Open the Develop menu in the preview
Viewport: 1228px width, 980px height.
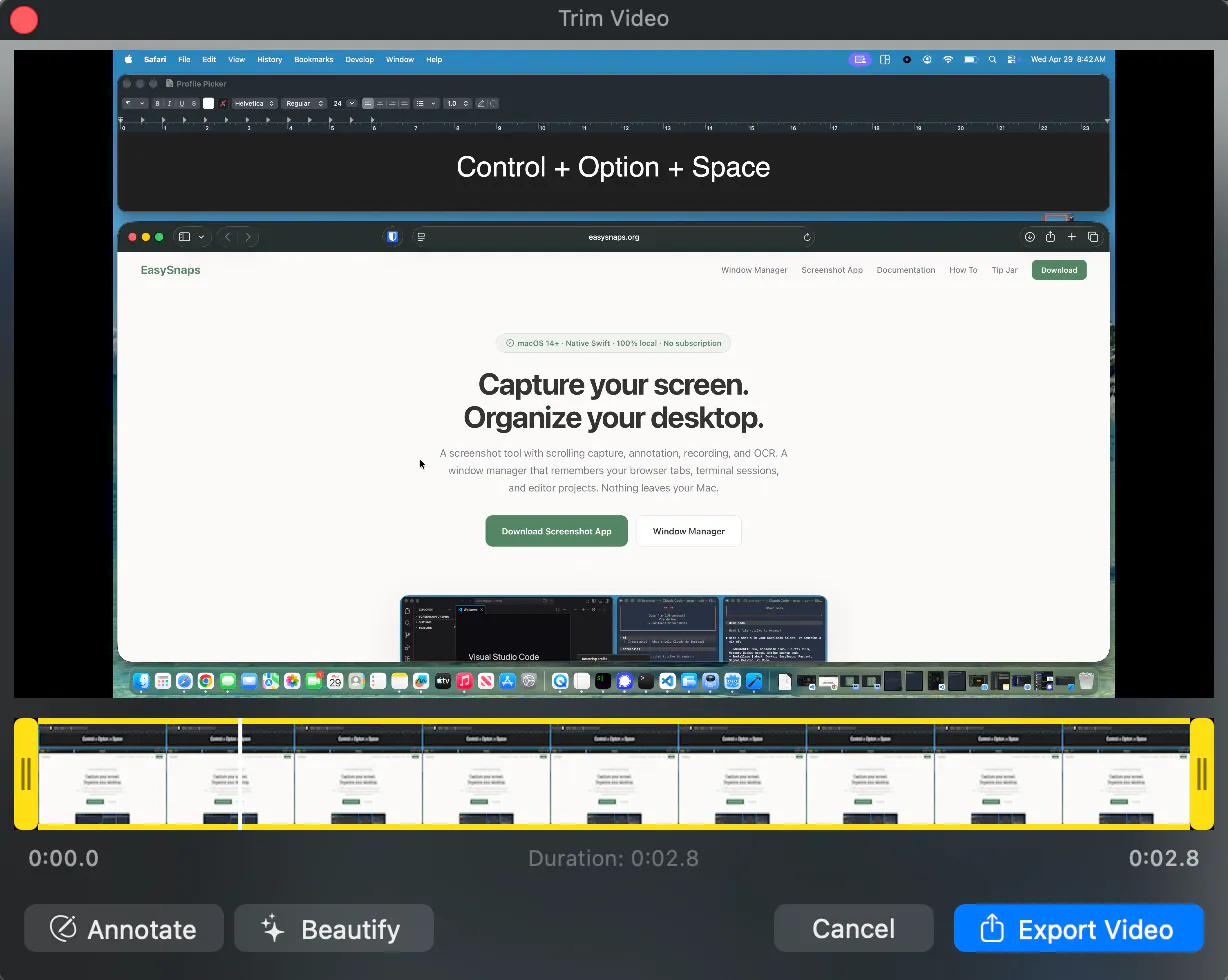[x=360, y=60]
